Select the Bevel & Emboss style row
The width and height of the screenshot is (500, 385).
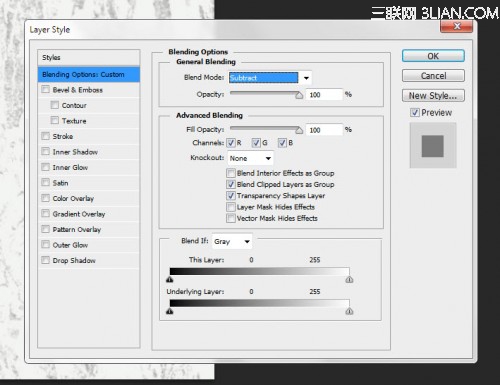click(x=89, y=90)
